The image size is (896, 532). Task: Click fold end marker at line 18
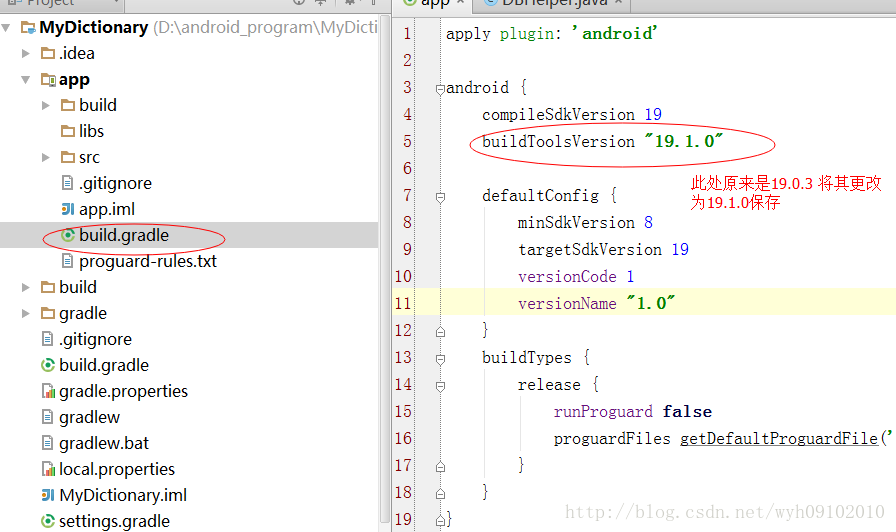coord(440,494)
